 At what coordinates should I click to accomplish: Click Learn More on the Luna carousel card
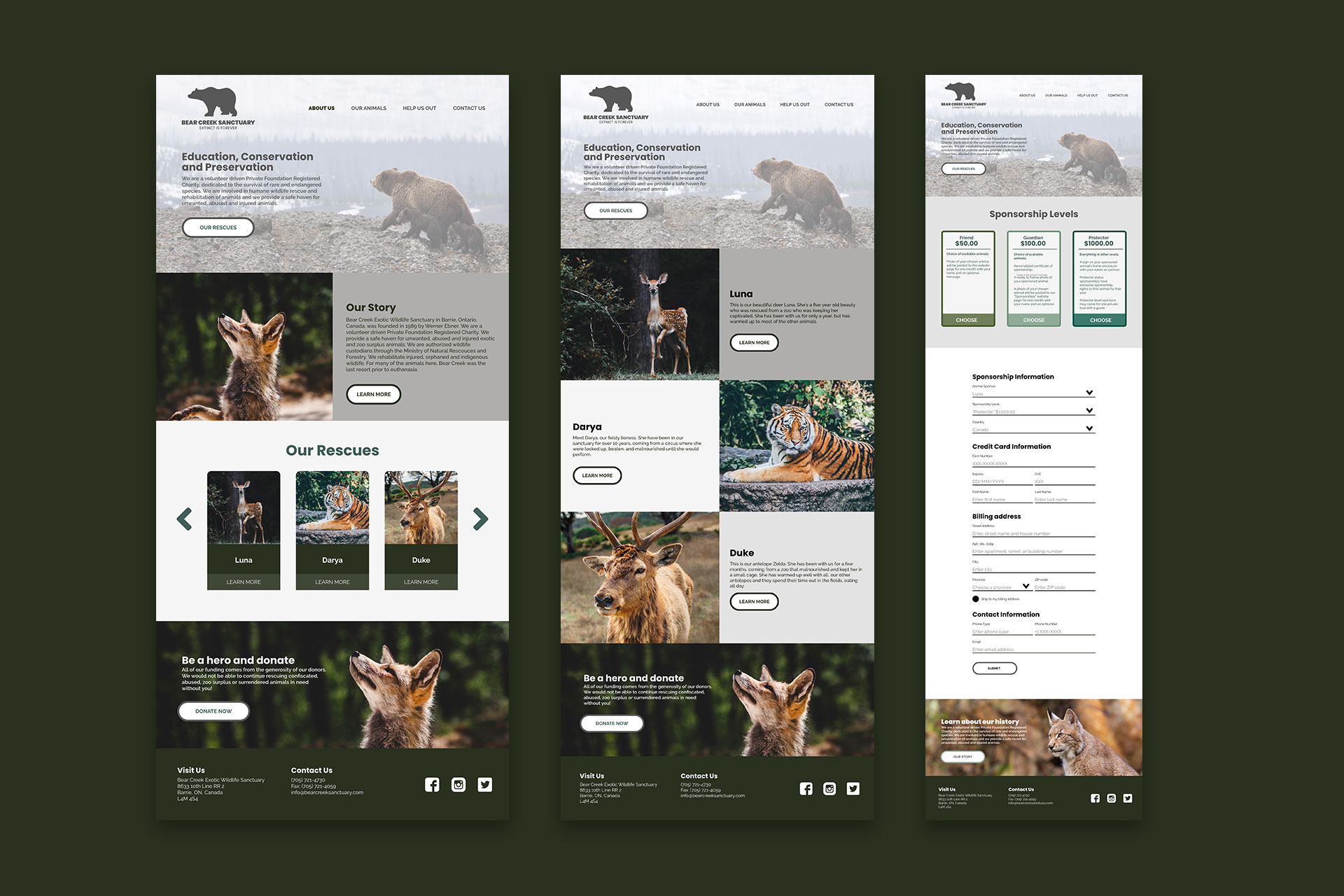[244, 582]
